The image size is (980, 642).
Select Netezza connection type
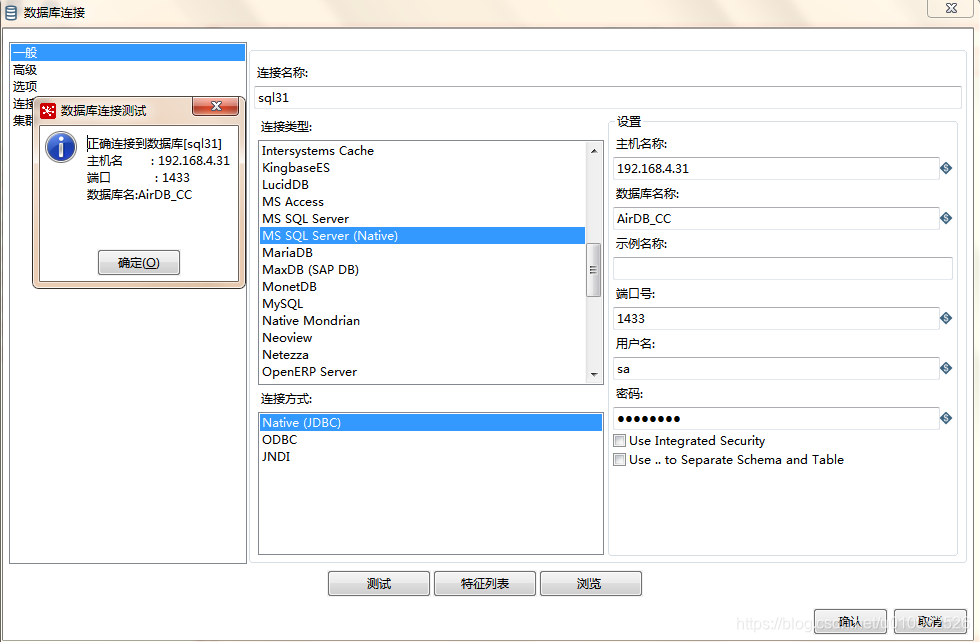click(422, 354)
